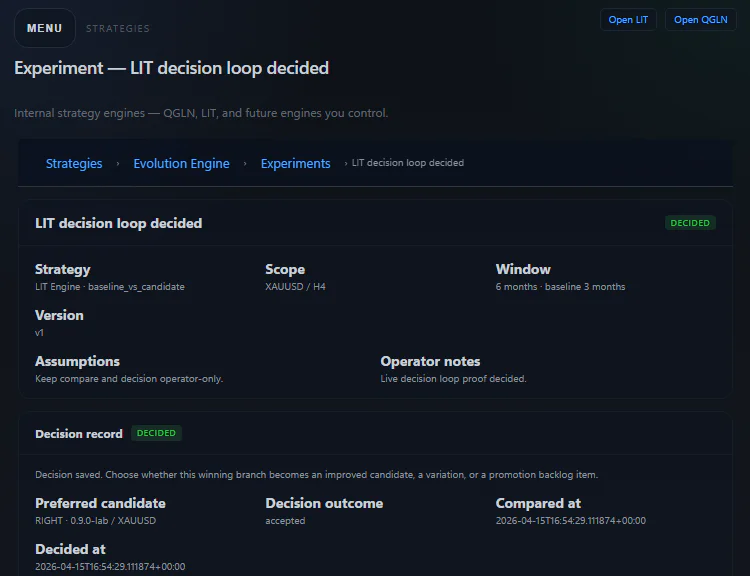Screen dimensions: 750x576
Task: Click the 'Strategy' field label
Action: (x=63, y=270)
